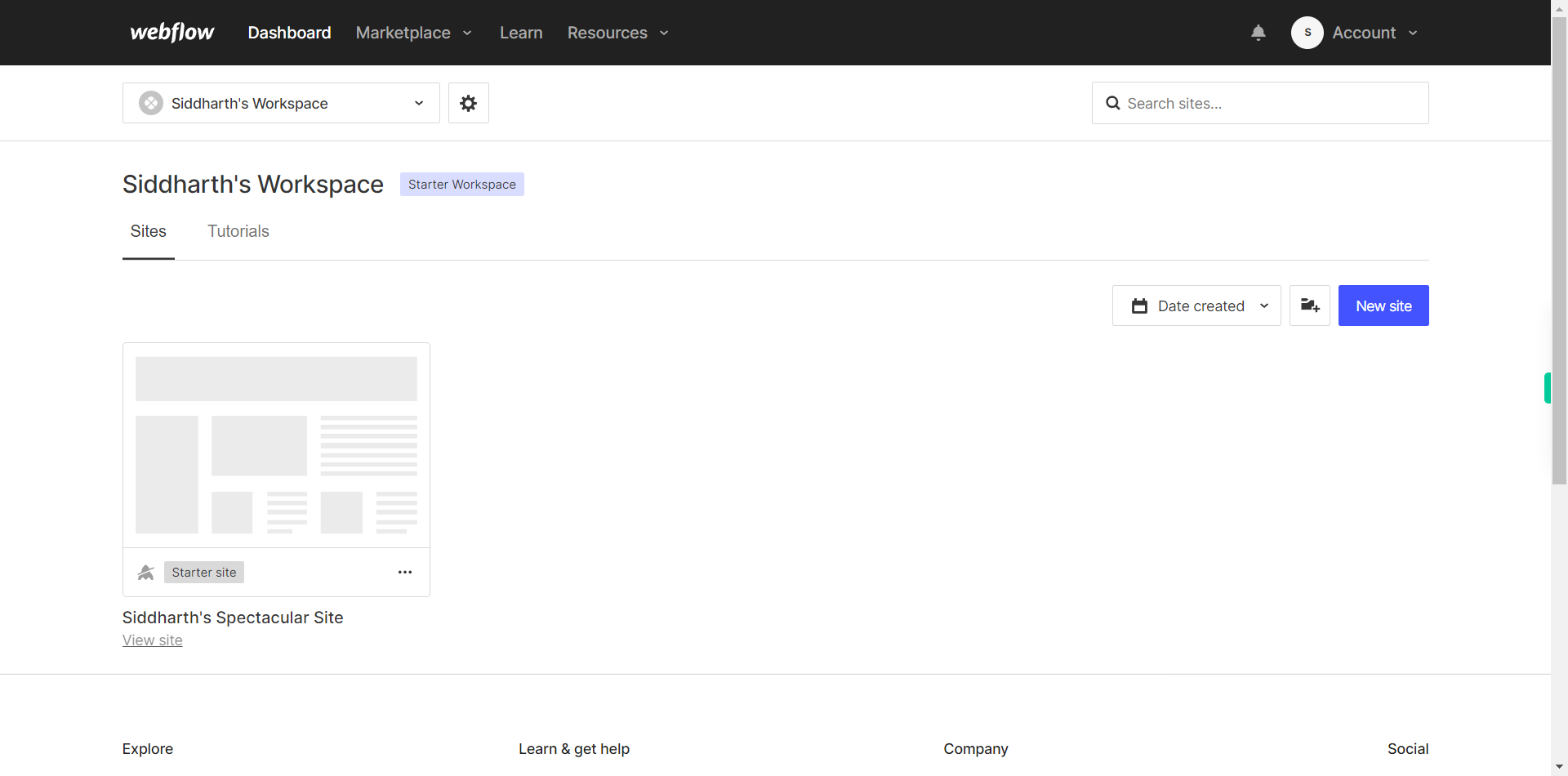Click the calendar icon in sort control

[x=1139, y=305]
